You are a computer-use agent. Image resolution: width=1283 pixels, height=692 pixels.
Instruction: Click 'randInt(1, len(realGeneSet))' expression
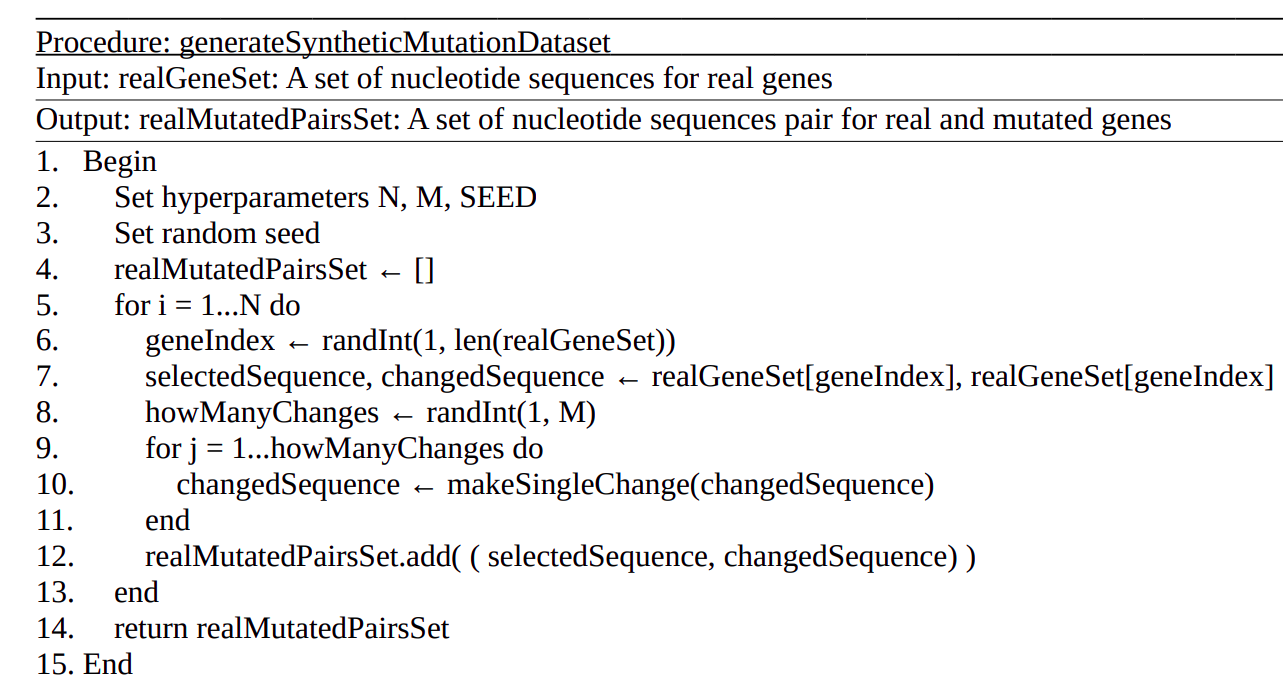(x=498, y=341)
